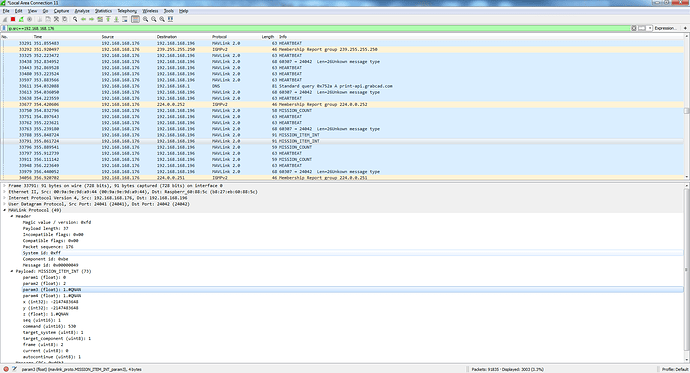The width and height of the screenshot is (690, 373).
Task: Toggle auto scroll during live capture
Action: [125, 19]
